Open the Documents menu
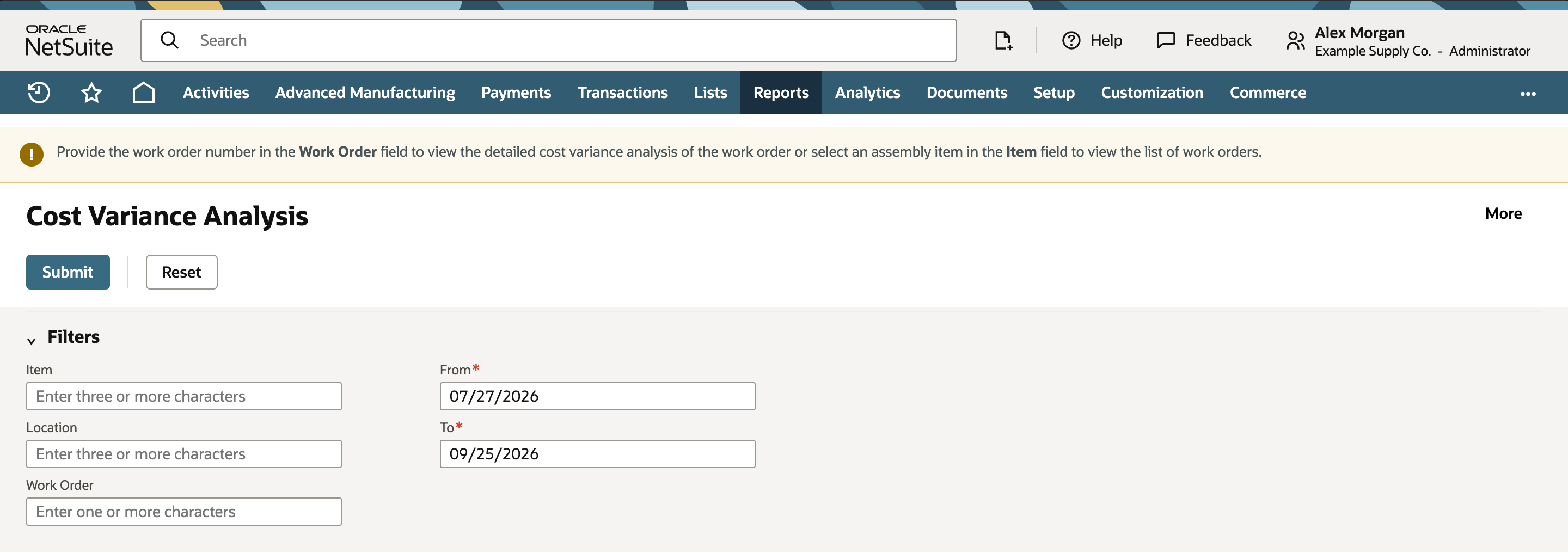The height and width of the screenshot is (553, 1568). (966, 93)
